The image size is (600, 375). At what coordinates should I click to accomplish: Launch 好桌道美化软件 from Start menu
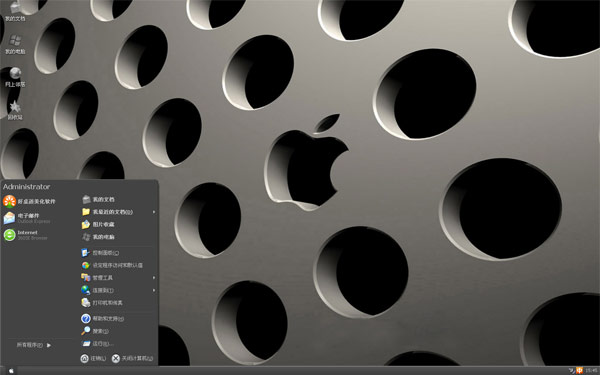point(29,201)
